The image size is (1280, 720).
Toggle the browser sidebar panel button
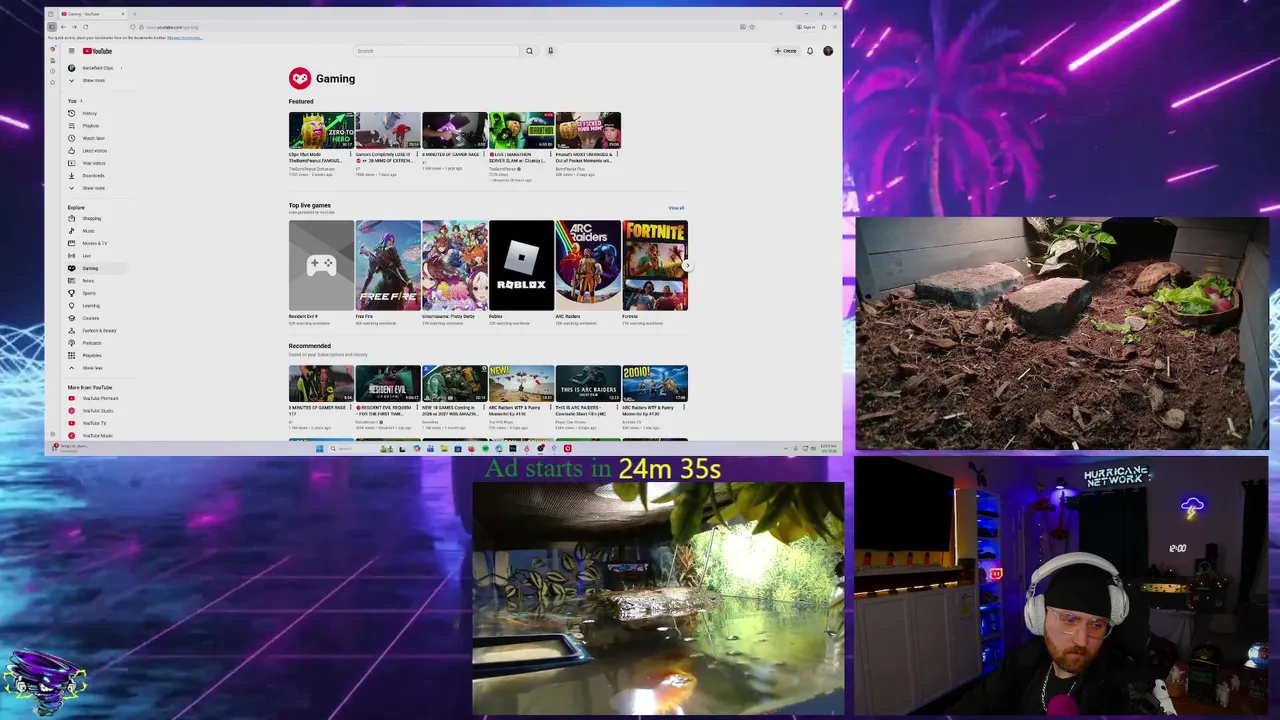pos(52,27)
